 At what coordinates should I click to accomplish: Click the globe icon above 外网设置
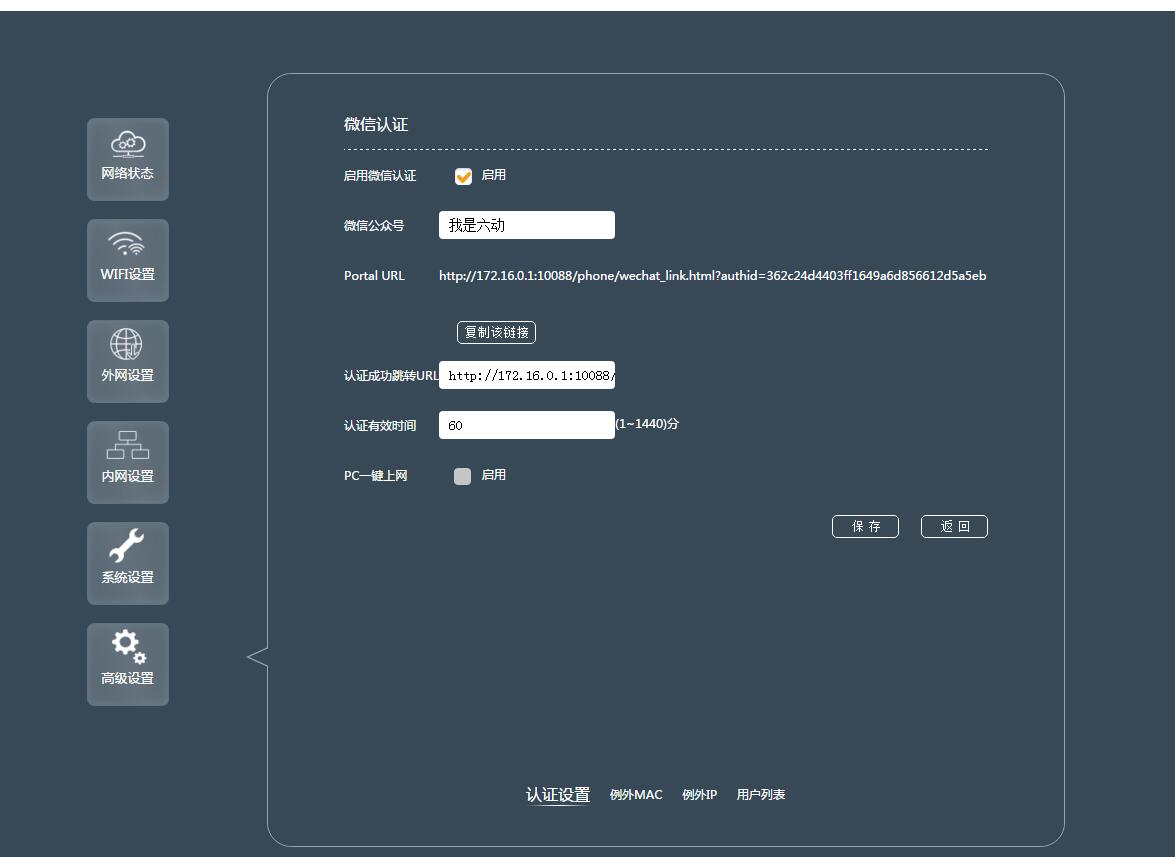[x=127, y=346]
